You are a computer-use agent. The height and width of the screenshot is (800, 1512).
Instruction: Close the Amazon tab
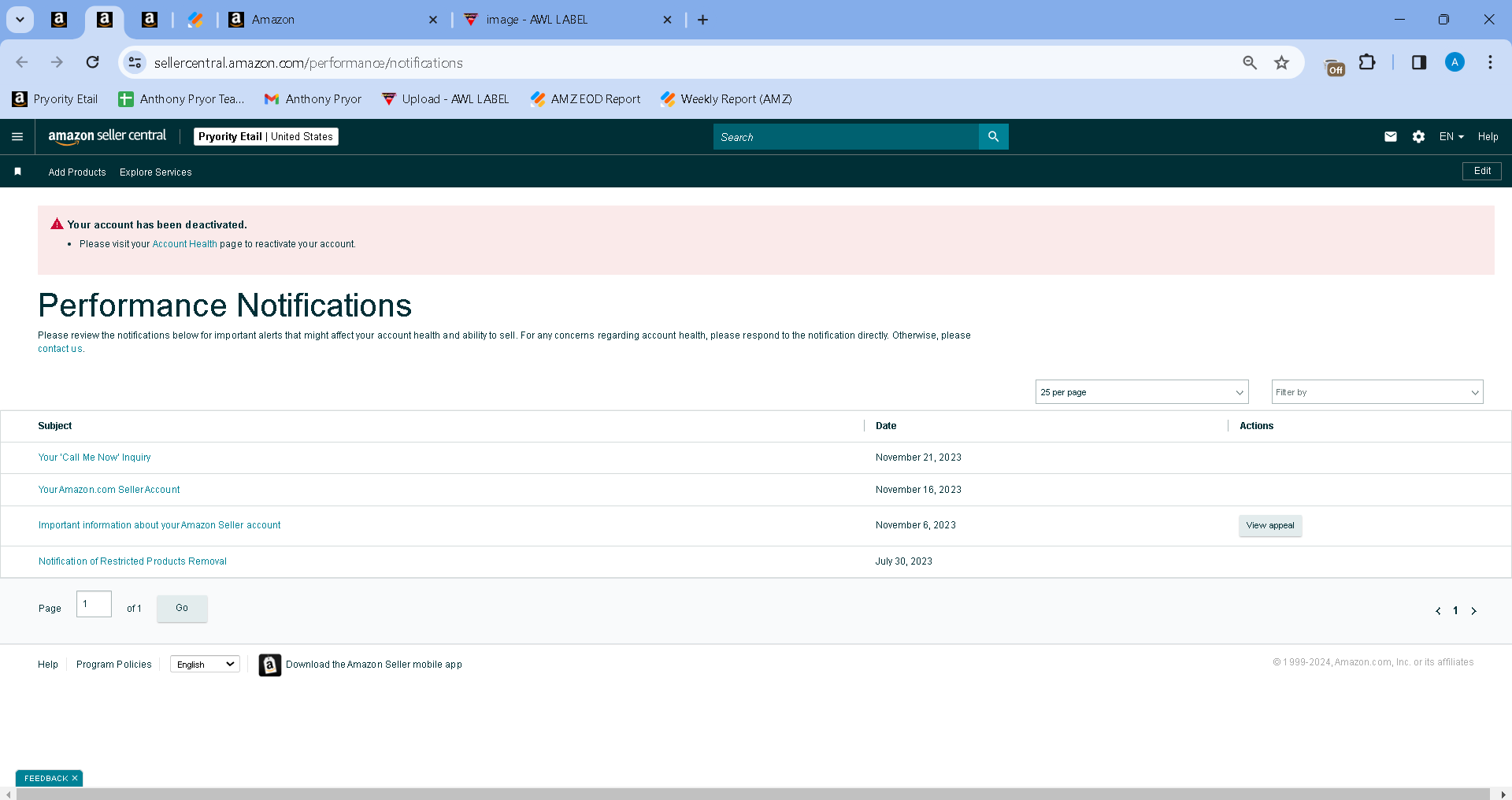[432, 20]
